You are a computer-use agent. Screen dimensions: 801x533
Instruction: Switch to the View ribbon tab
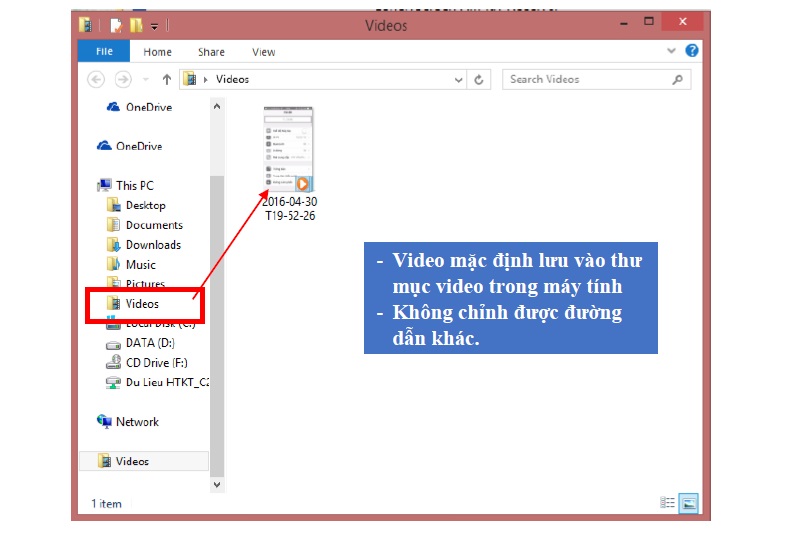click(263, 52)
